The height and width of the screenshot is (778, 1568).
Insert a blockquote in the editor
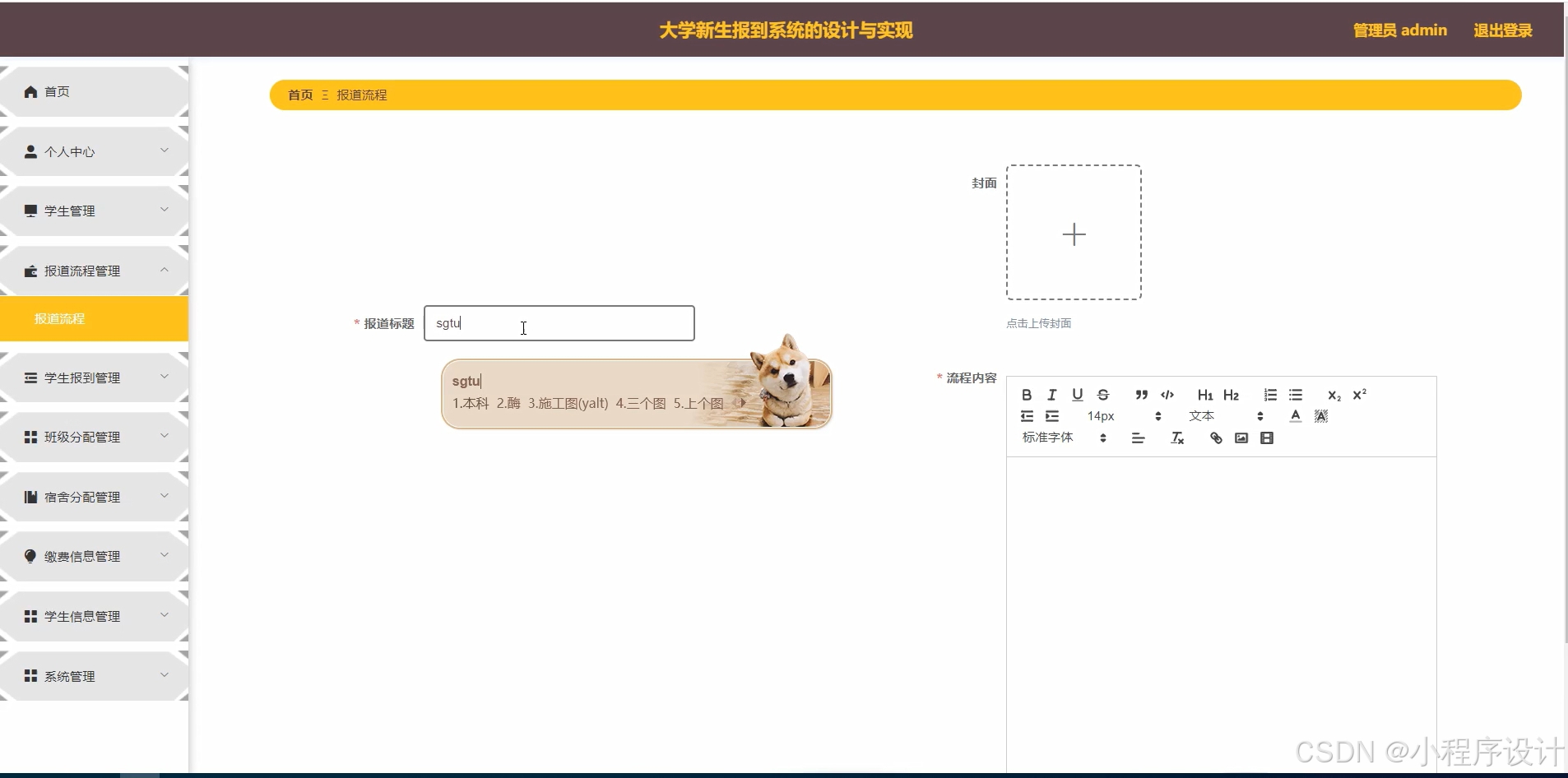pos(1141,395)
